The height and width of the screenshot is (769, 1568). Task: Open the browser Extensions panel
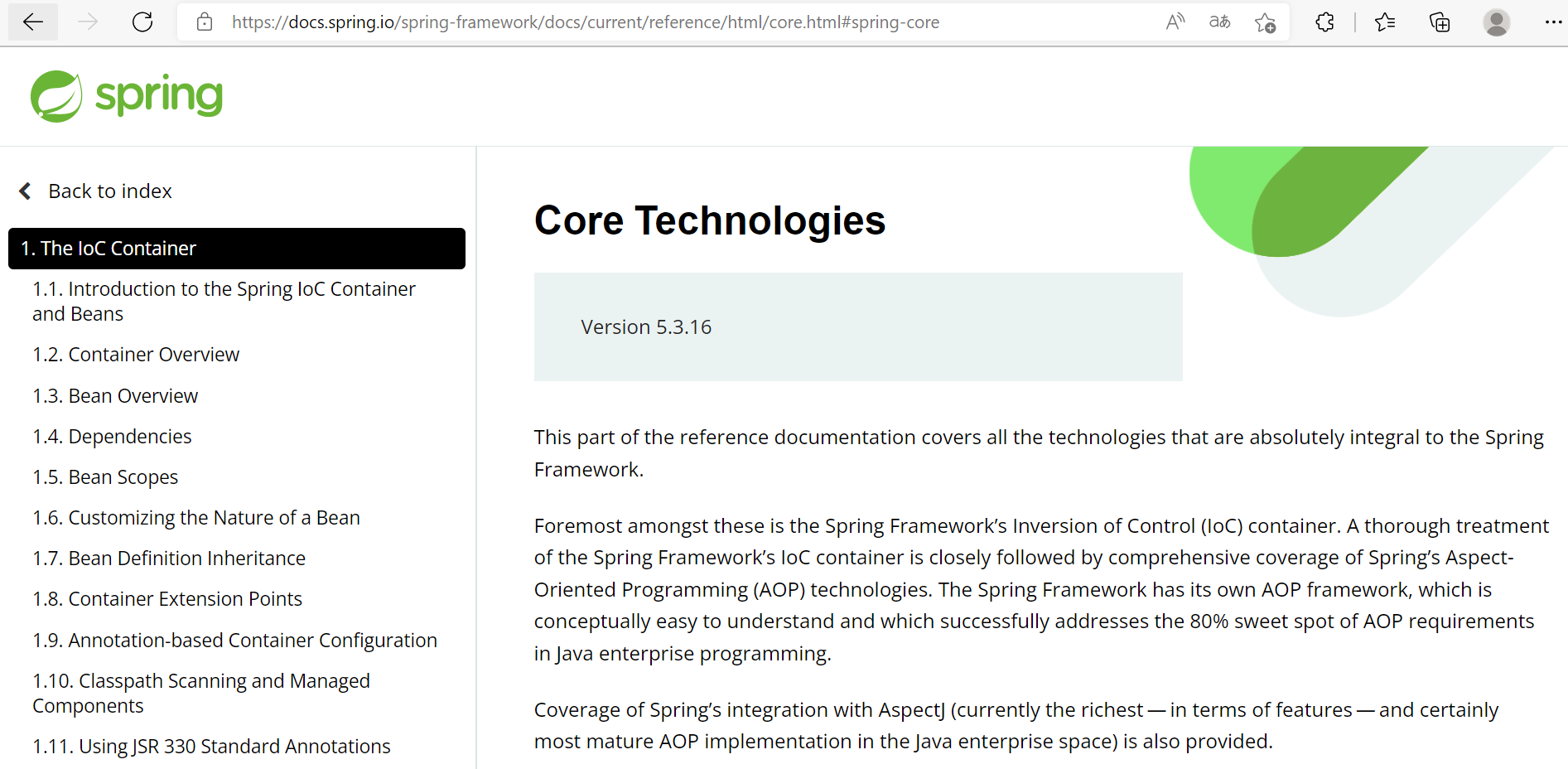point(1324,22)
